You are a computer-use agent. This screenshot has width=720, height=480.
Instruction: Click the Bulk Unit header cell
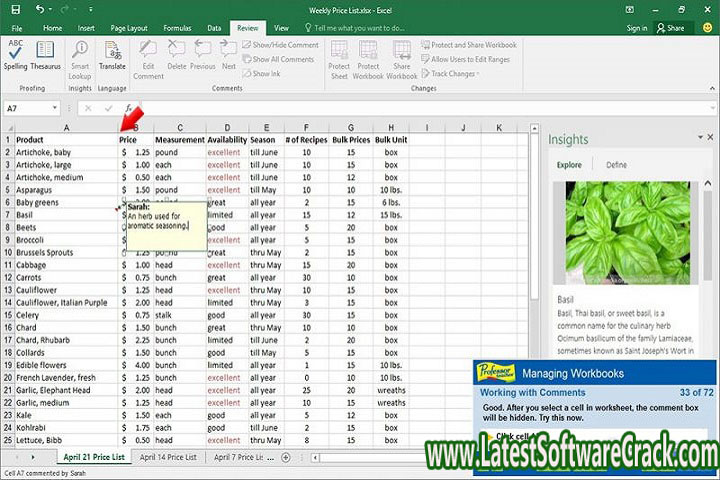[391, 140]
